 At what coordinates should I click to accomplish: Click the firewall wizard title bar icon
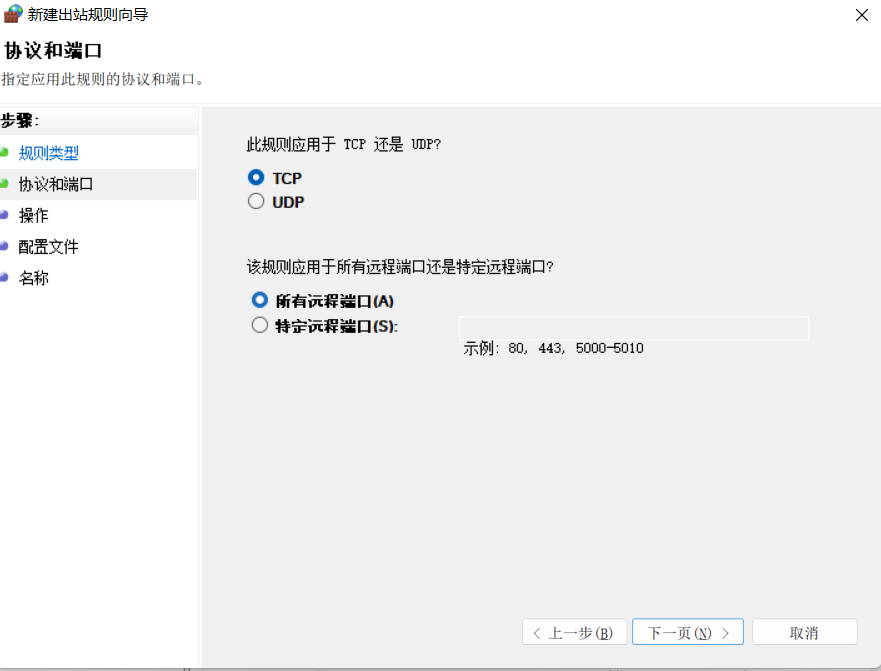[12, 13]
